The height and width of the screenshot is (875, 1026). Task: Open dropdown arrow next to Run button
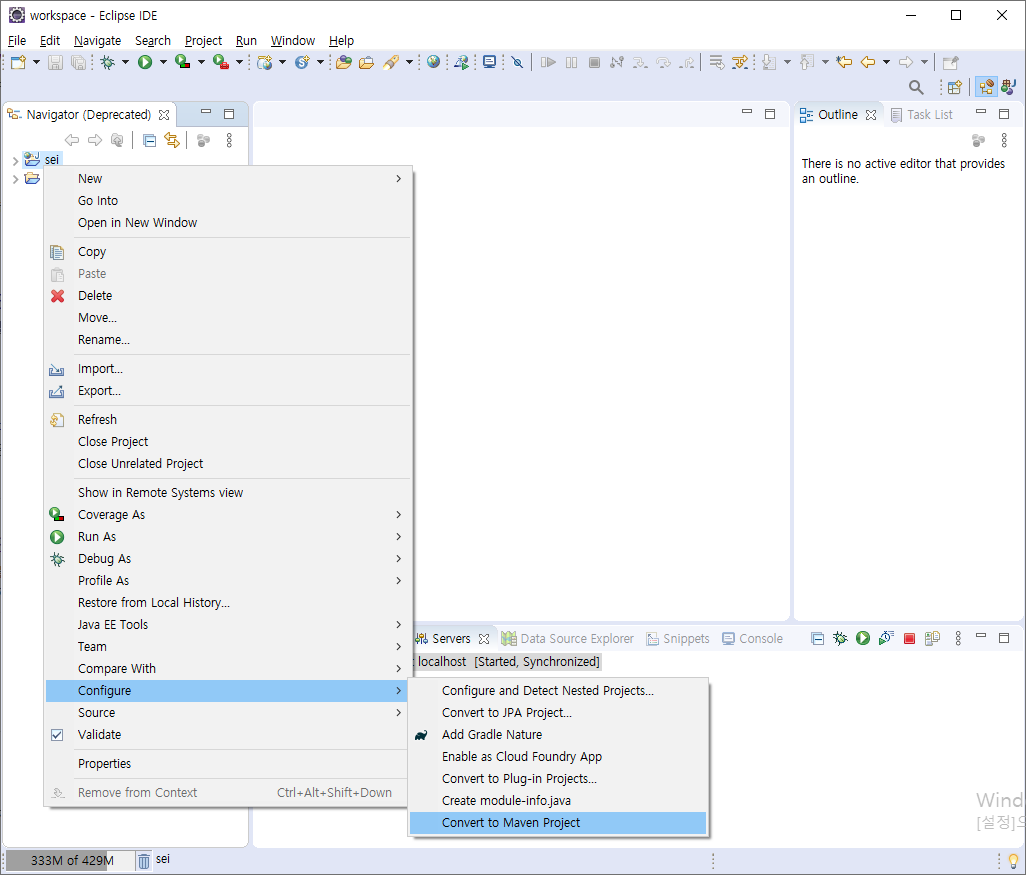(163, 62)
